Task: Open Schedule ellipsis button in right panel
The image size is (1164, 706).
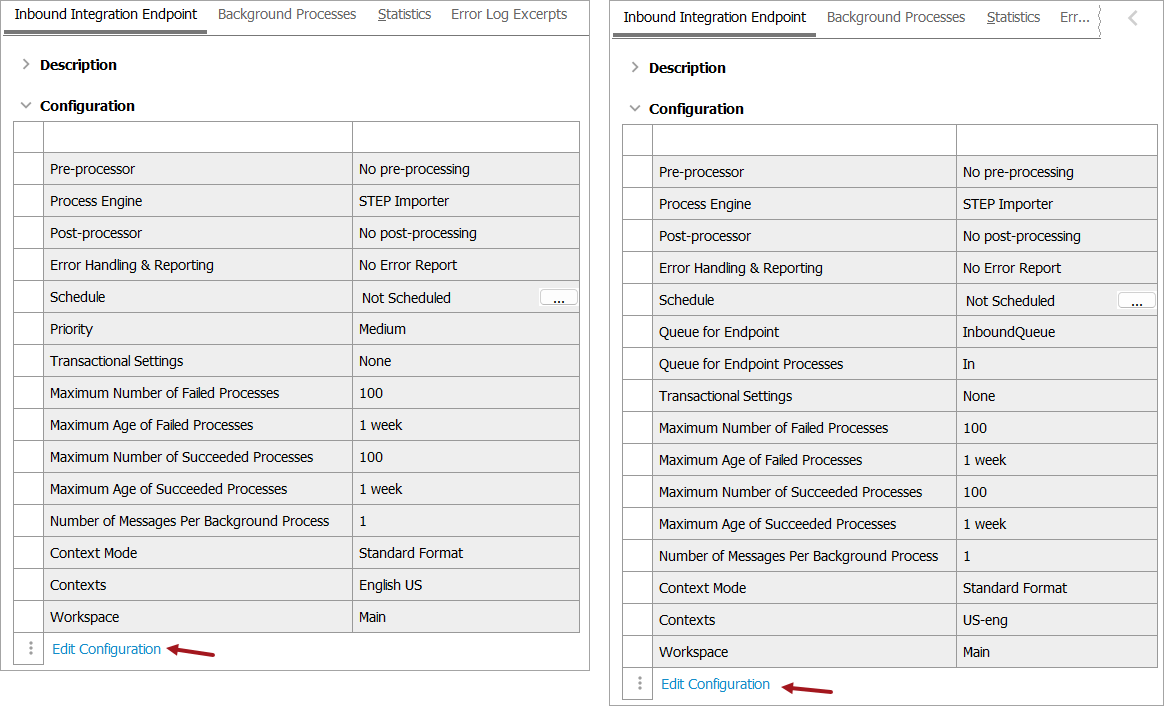Action: pos(1136,300)
